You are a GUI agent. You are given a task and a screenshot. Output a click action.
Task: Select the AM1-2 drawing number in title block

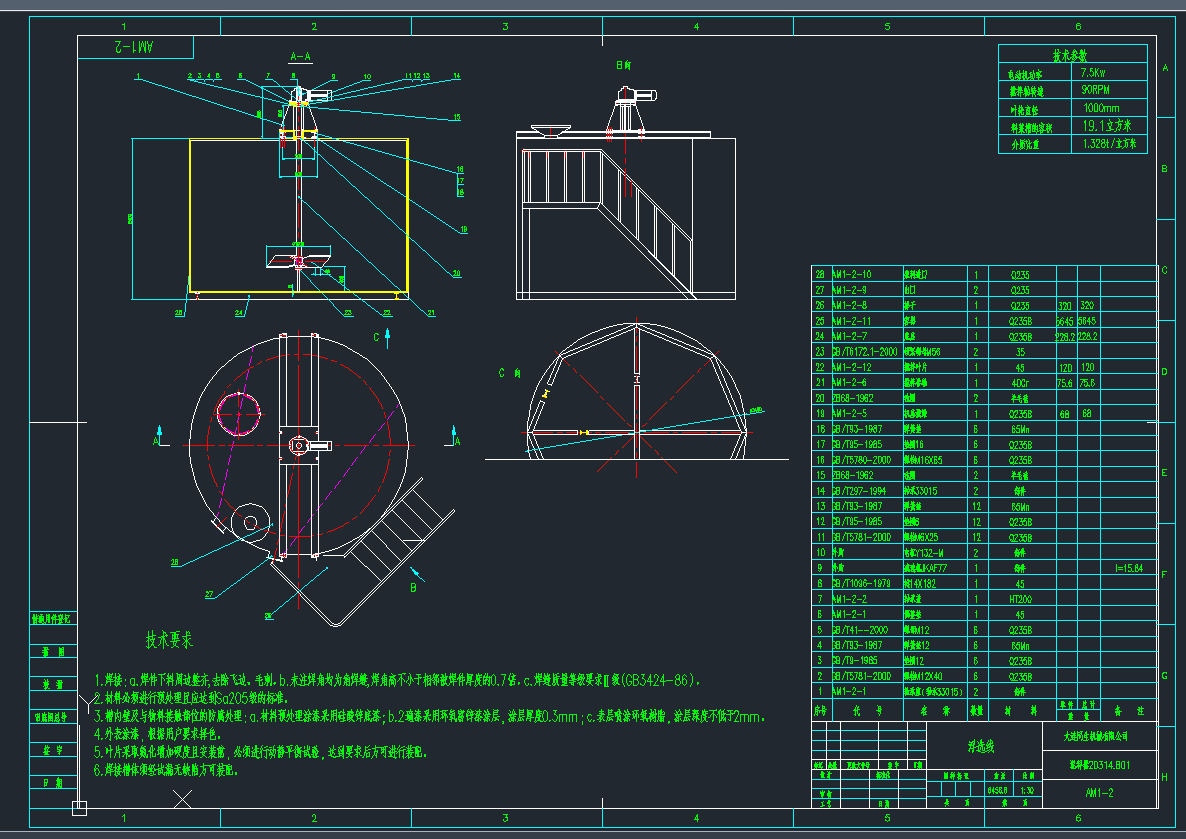point(1099,793)
